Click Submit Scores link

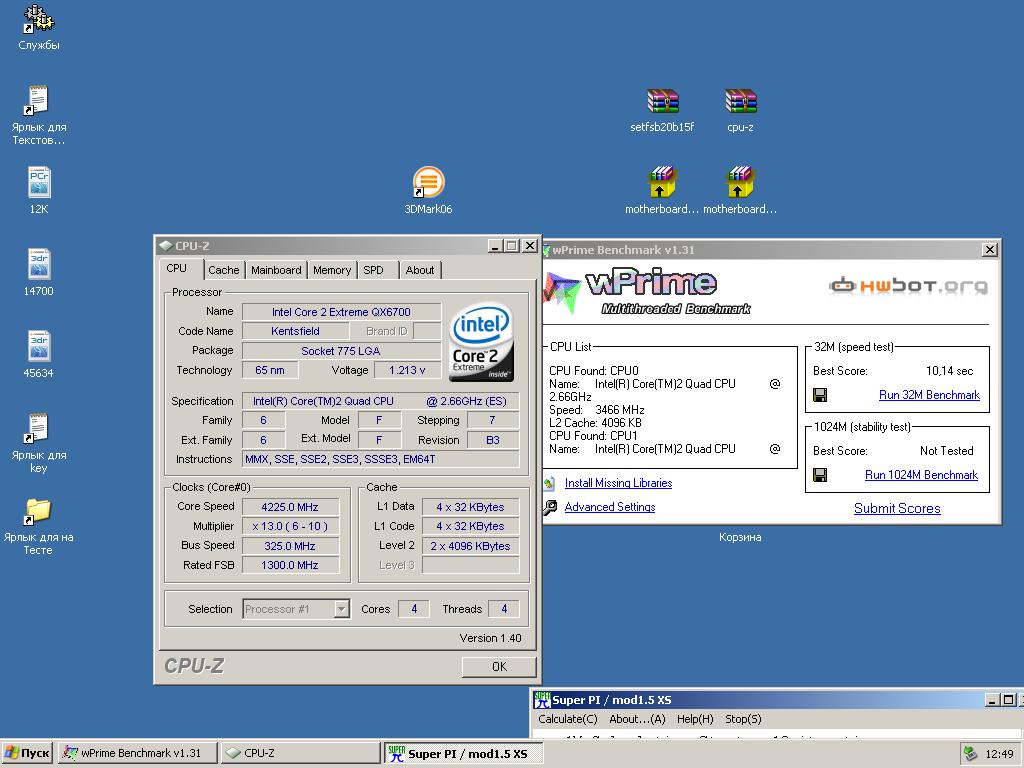click(897, 509)
